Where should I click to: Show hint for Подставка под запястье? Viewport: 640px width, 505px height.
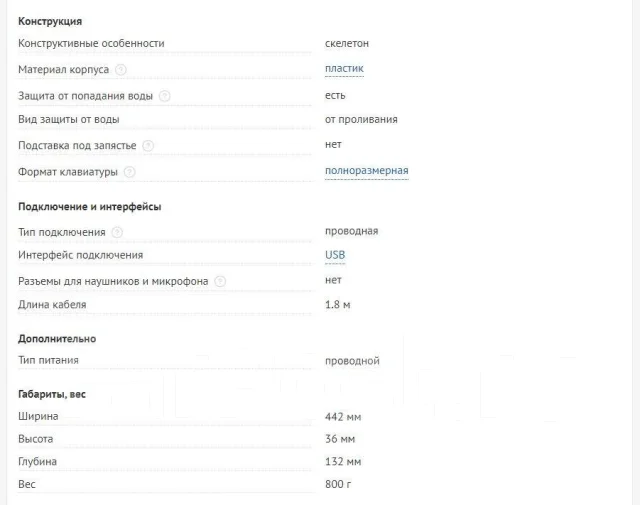pyautogui.click(x=148, y=146)
